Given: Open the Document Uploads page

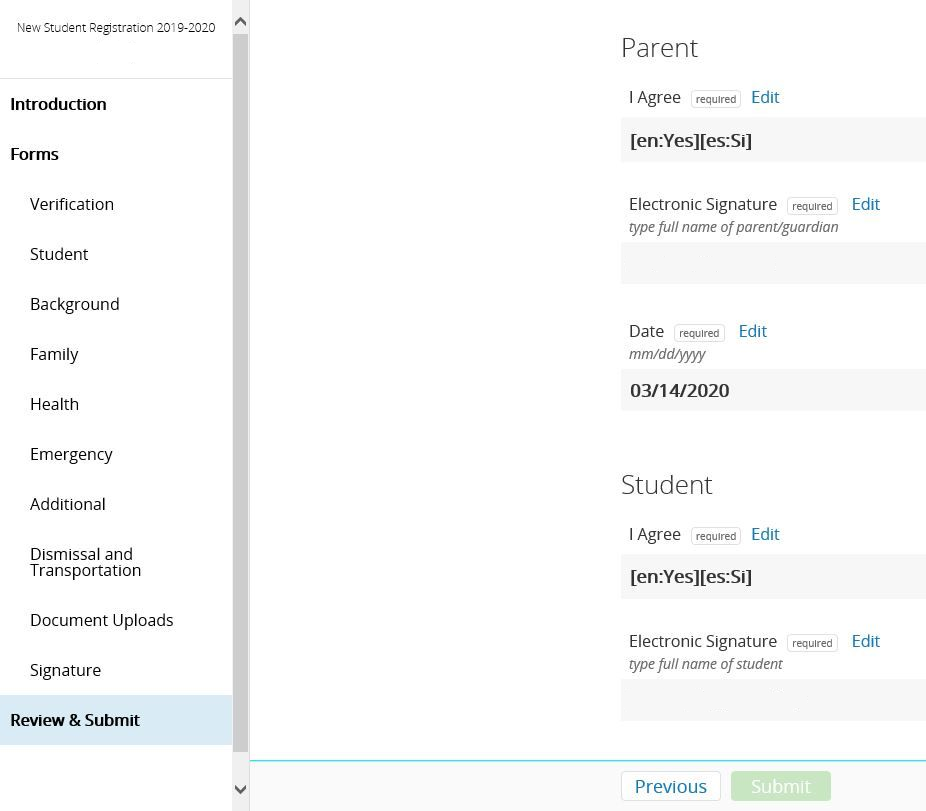Looking at the screenshot, I should 102,620.
